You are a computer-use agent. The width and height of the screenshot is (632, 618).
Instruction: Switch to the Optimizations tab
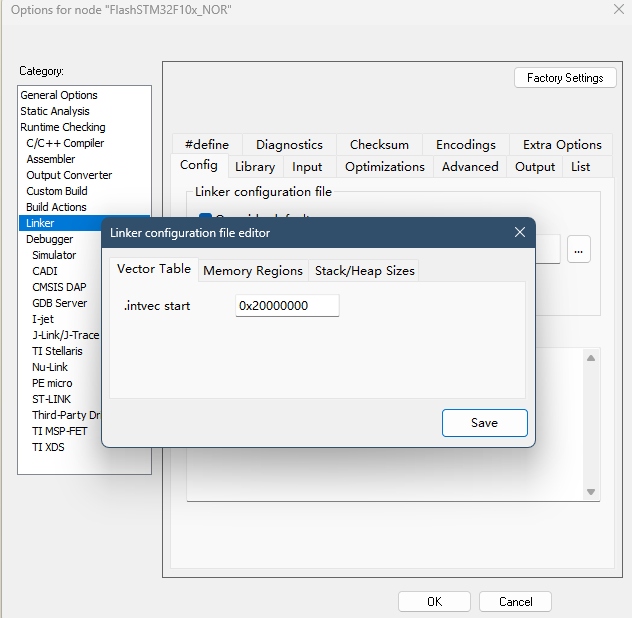[385, 167]
